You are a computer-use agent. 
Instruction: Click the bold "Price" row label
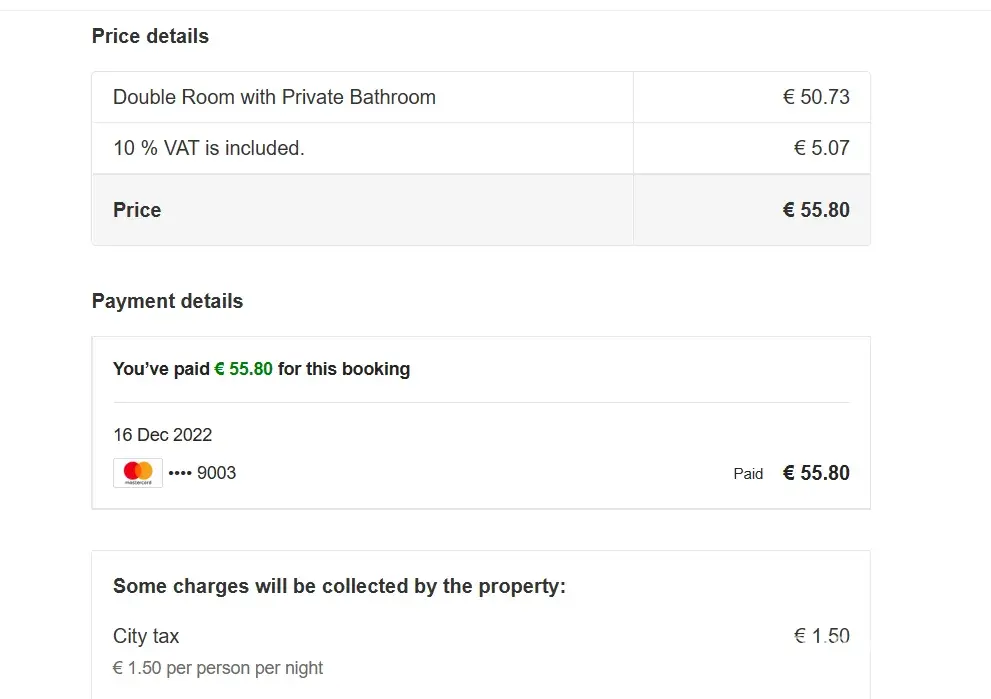[x=137, y=210]
